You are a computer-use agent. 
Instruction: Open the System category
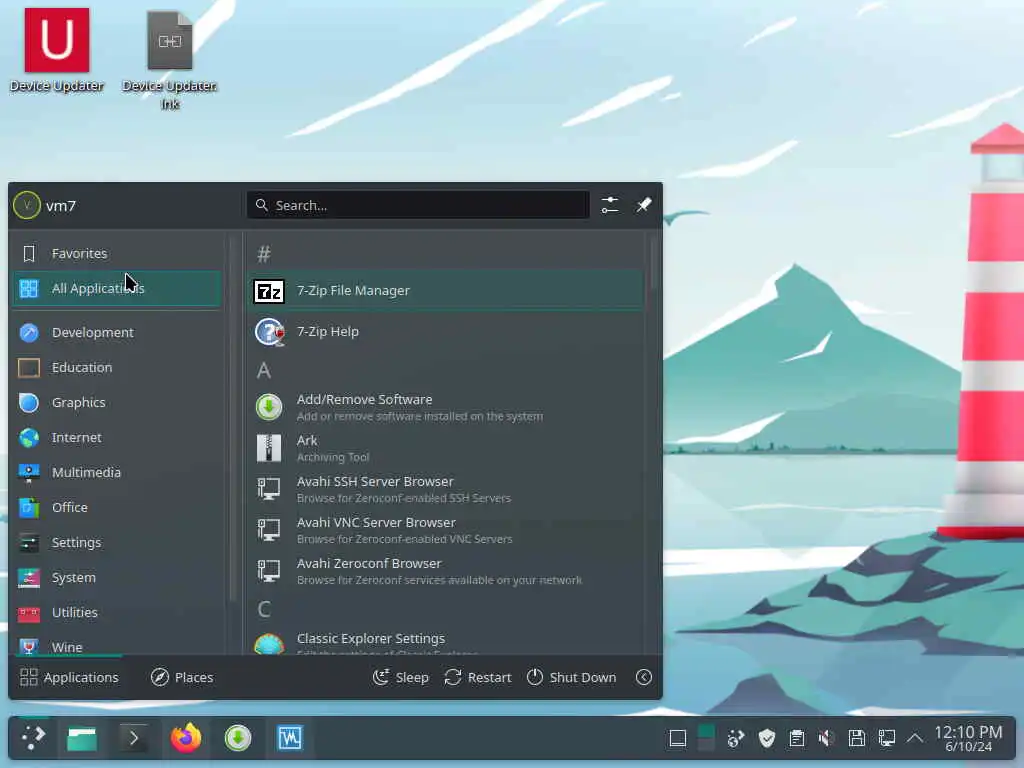point(117,578)
